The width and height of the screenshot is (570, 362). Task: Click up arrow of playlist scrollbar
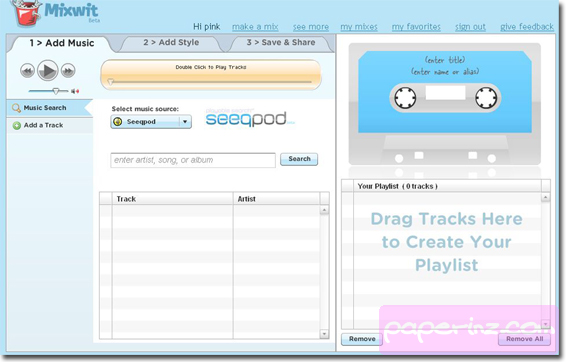click(545, 198)
